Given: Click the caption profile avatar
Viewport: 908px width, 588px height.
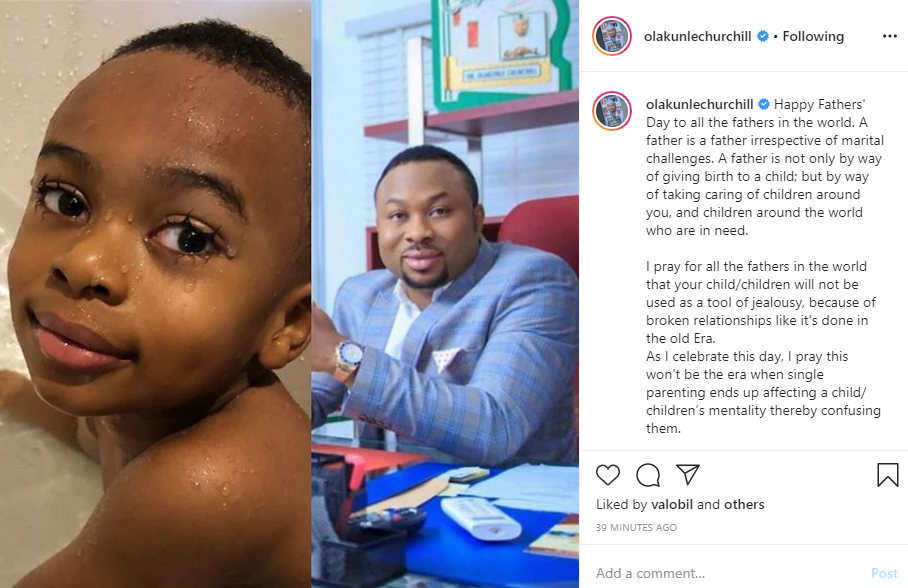Looking at the screenshot, I should (612, 111).
